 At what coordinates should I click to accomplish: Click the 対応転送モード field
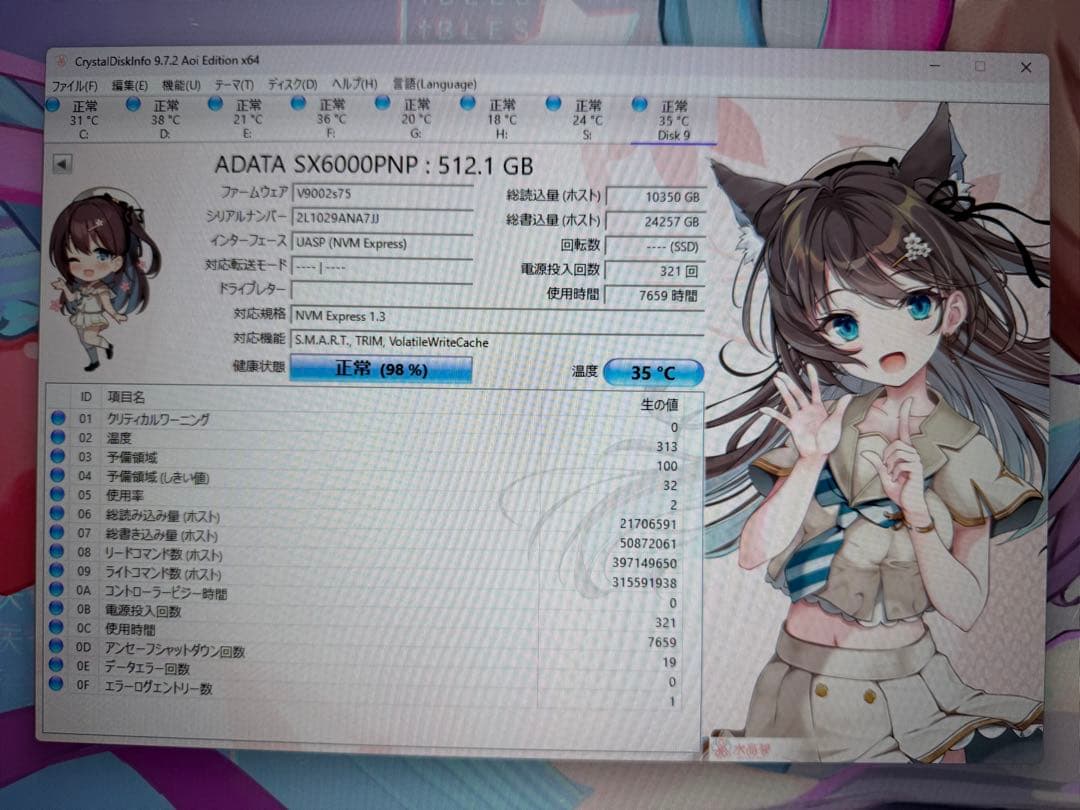tap(382, 267)
